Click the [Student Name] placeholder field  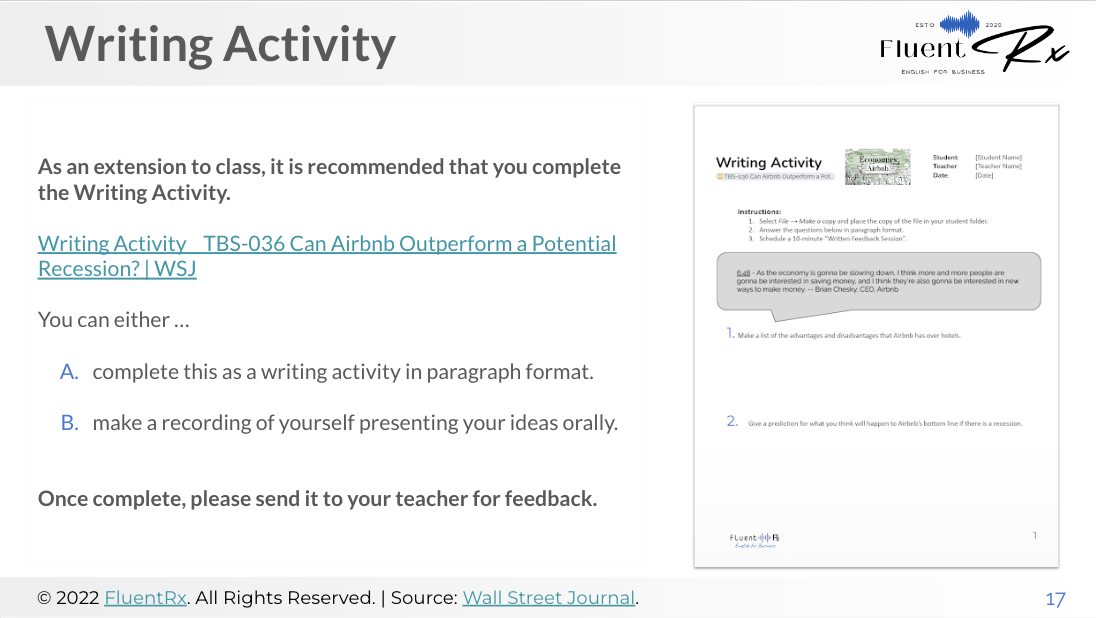point(998,158)
